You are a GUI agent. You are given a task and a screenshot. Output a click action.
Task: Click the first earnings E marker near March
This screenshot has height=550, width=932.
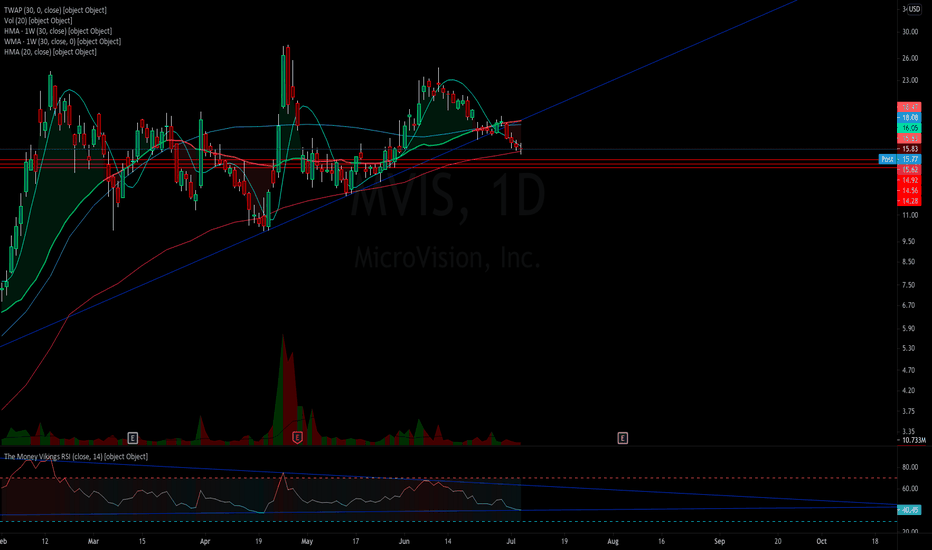click(x=133, y=438)
